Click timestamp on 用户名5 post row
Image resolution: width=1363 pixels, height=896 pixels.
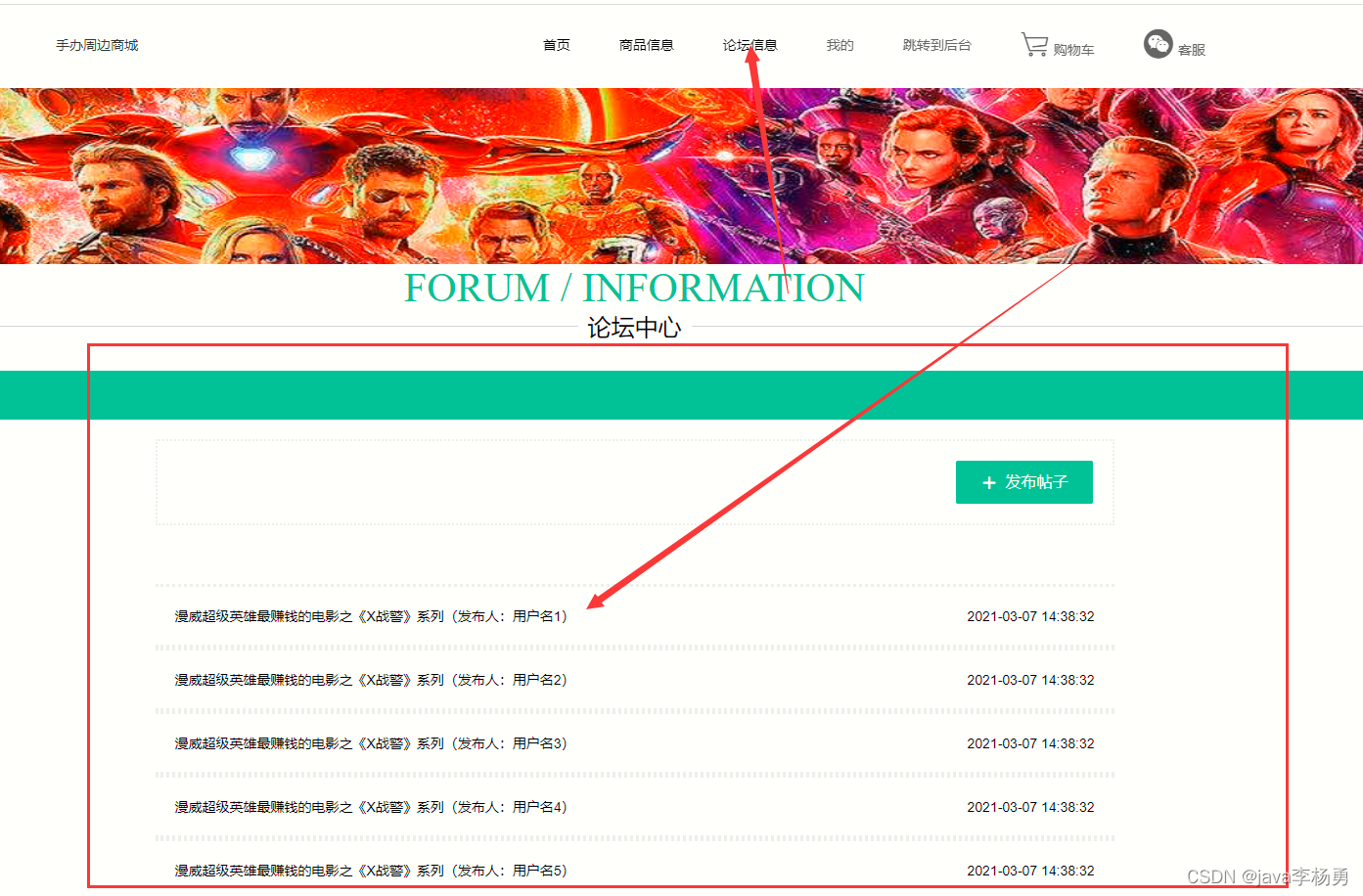[x=1031, y=871]
